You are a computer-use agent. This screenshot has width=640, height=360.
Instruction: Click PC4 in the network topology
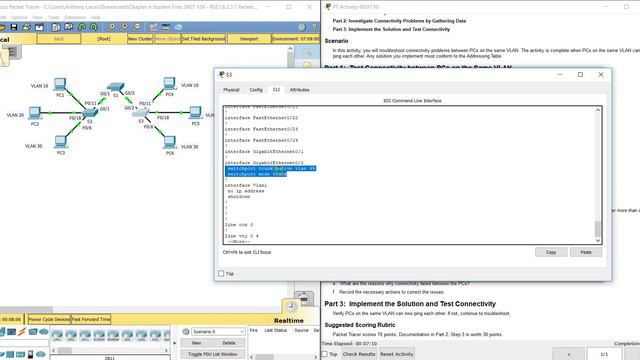(x=169, y=84)
